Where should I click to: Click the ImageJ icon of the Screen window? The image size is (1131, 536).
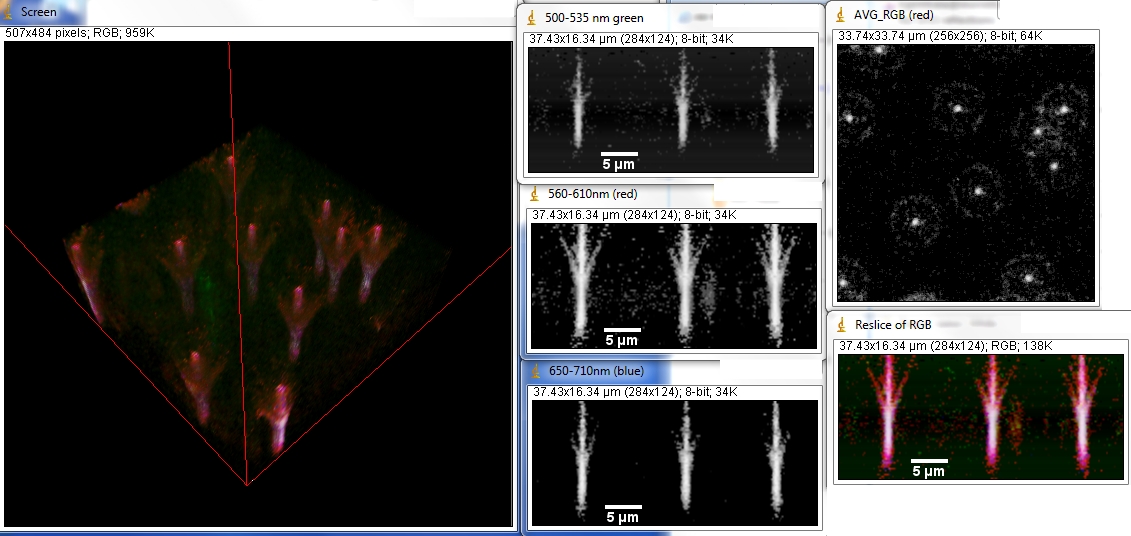point(10,13)
